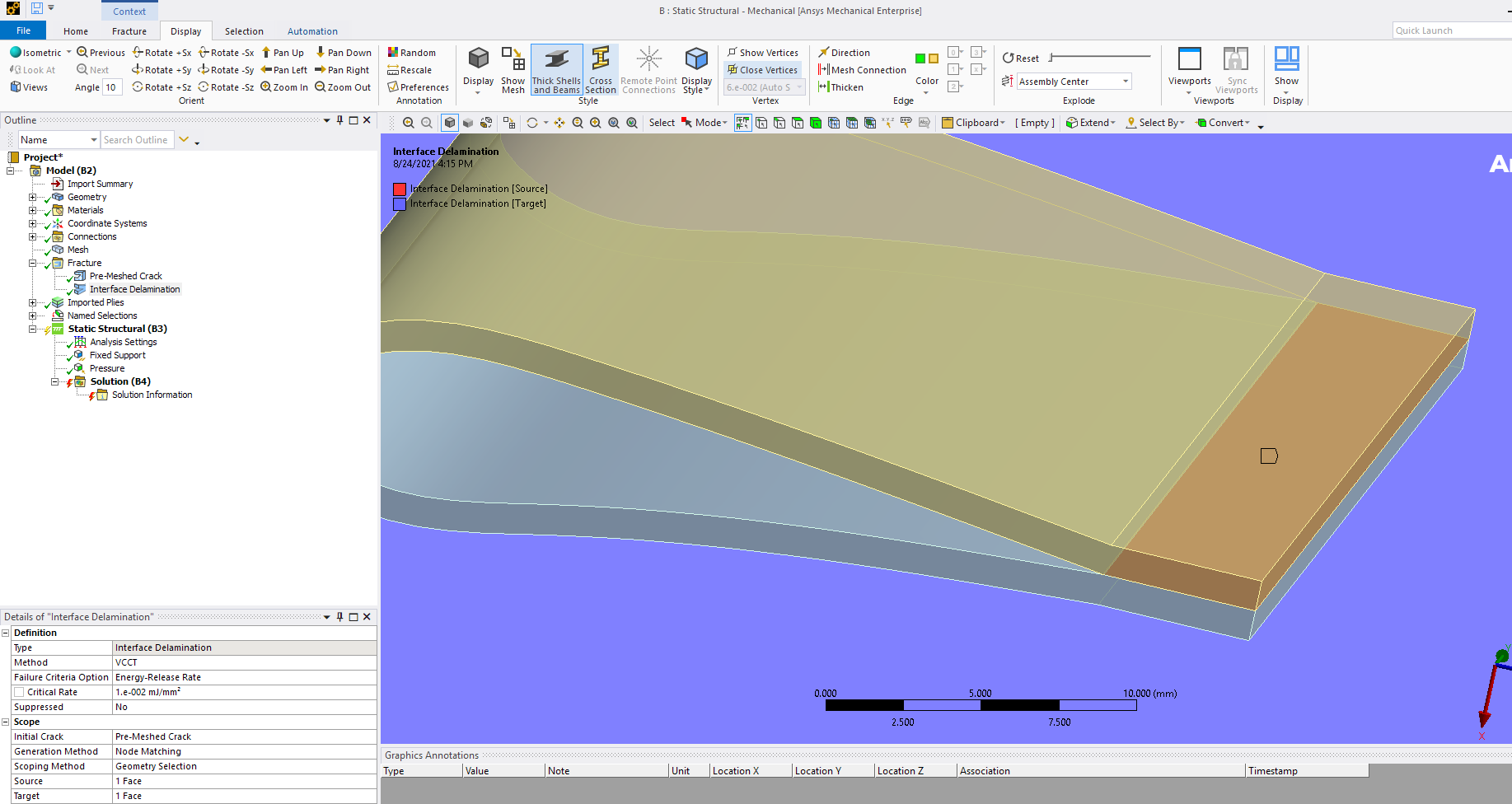Click the Explode view slider

[x=1100, y=58]
